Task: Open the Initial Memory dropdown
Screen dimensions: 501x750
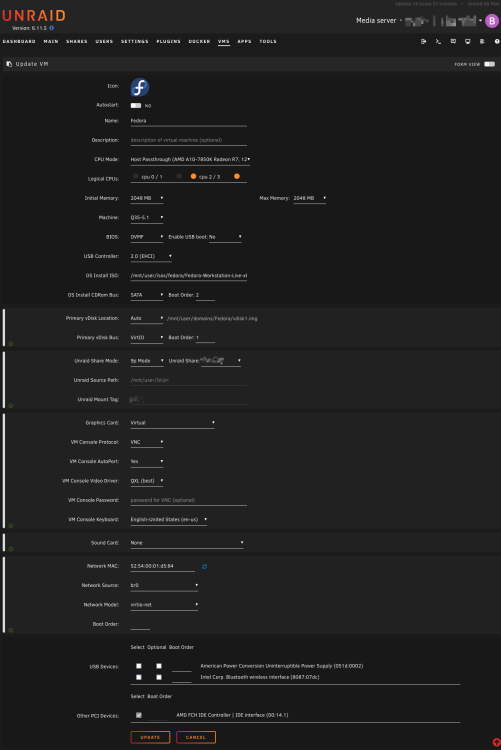Action: tap(146, 198)
